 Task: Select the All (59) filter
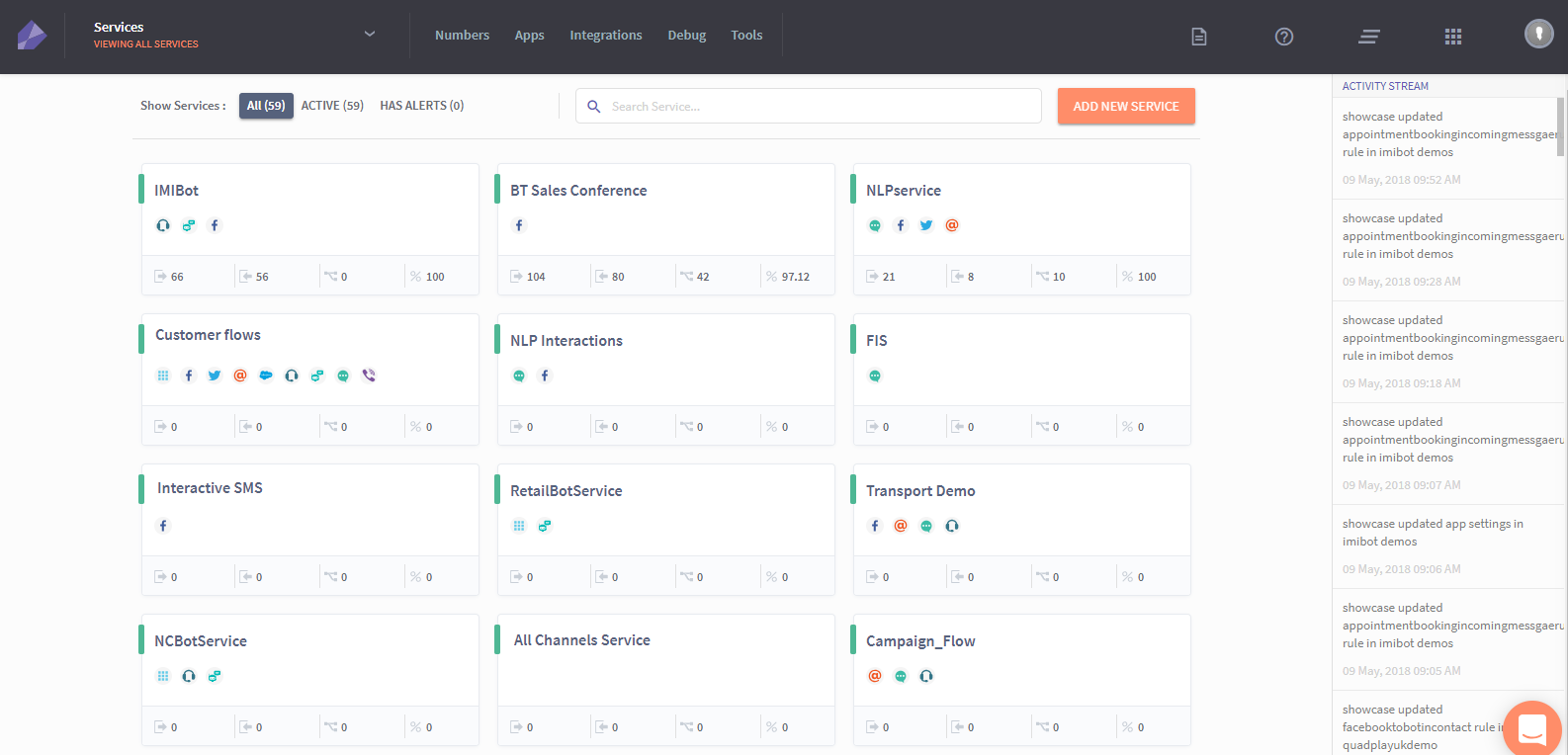(266, 106)
